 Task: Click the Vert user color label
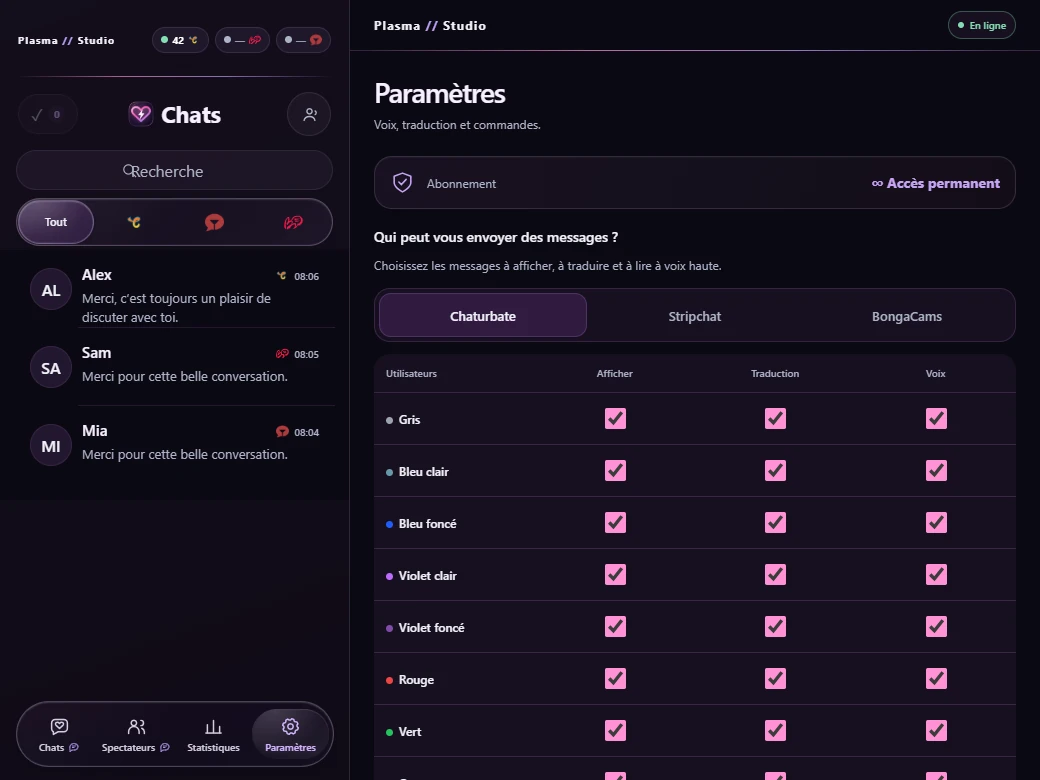tap(410, 732)
